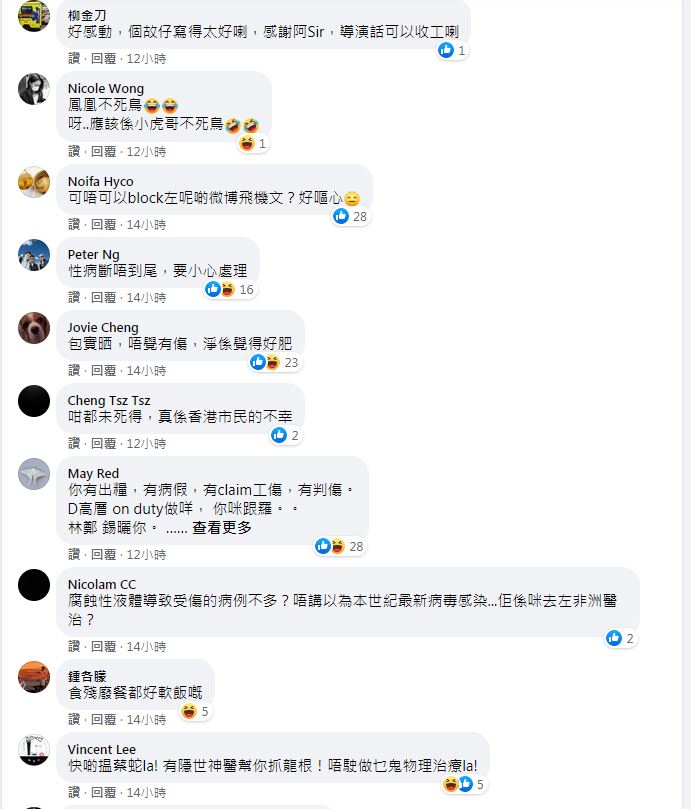Like Cheng Tsz Tsz's comment
The height and width of the screenshot is (809, 691).
coord(74,444)
